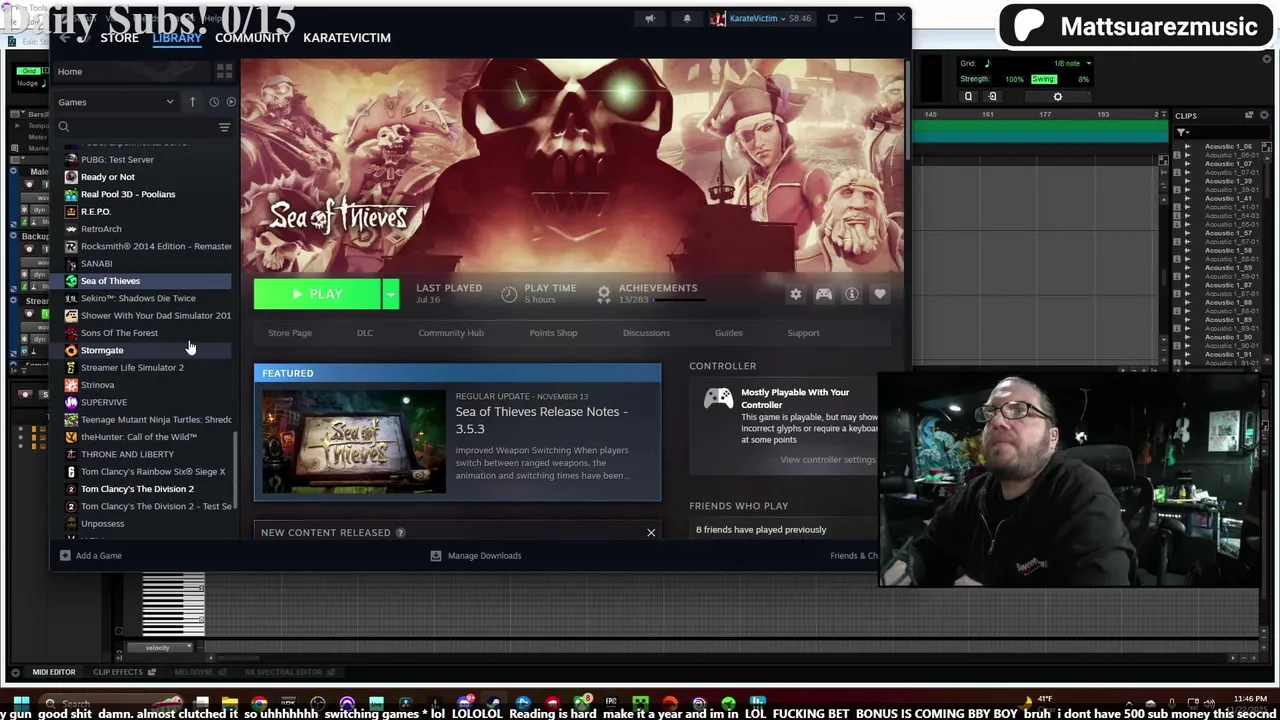Screen dimensions: 1280x720
Task: Dismiss New Content Released section
Action: coord(651,532)
